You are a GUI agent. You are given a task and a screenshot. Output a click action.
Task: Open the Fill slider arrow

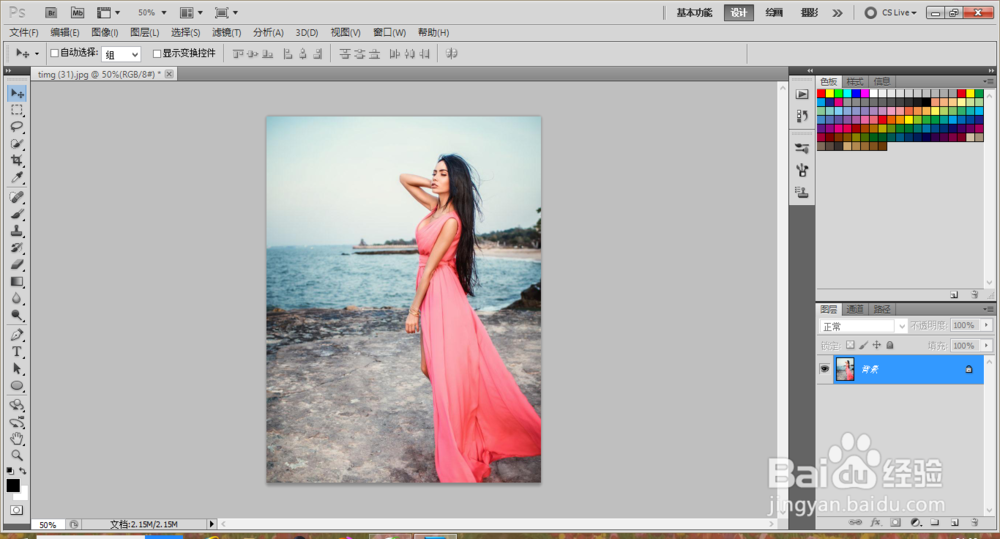(987, 345)
